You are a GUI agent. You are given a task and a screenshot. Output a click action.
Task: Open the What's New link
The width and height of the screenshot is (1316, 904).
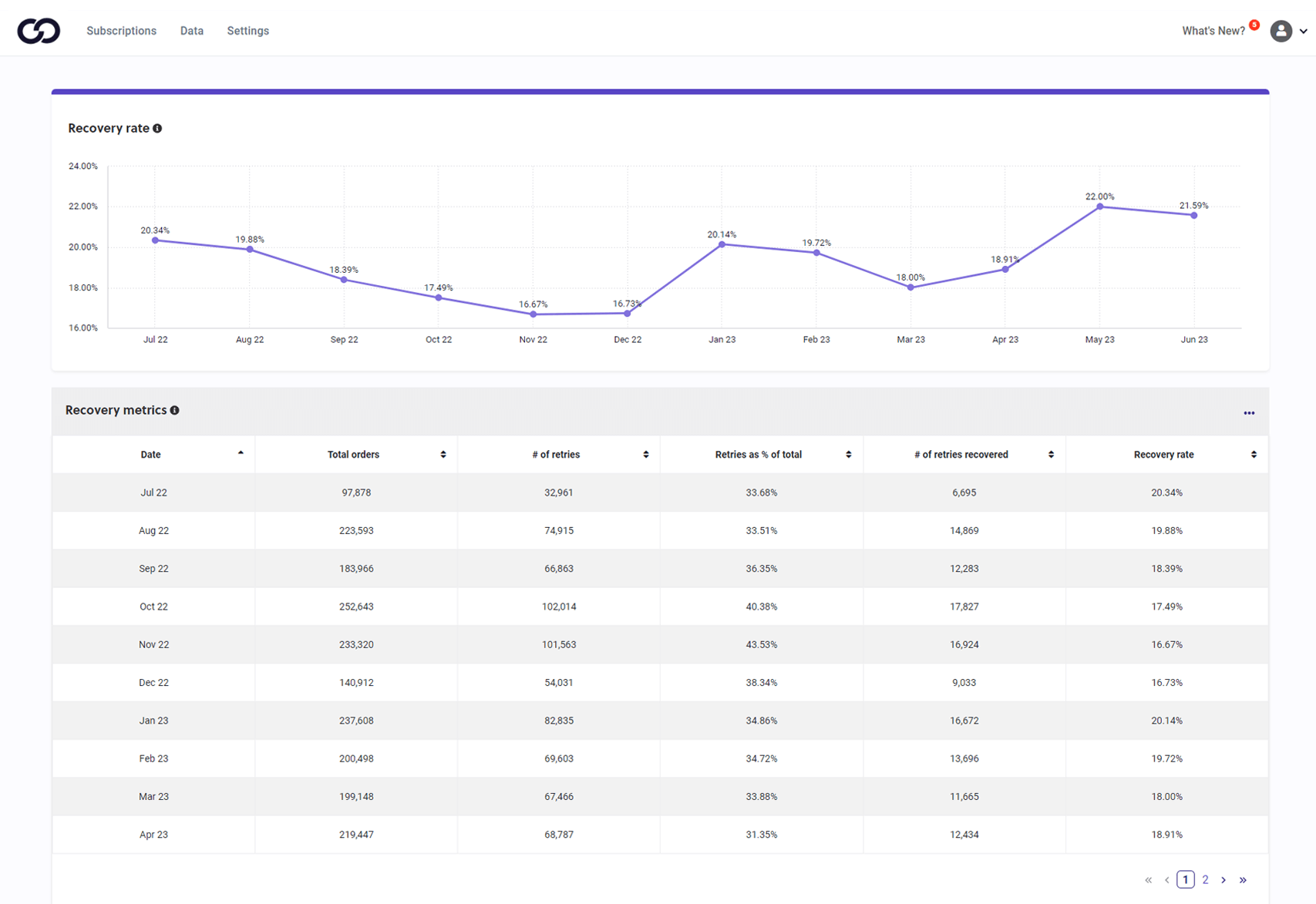point(1213,31)
